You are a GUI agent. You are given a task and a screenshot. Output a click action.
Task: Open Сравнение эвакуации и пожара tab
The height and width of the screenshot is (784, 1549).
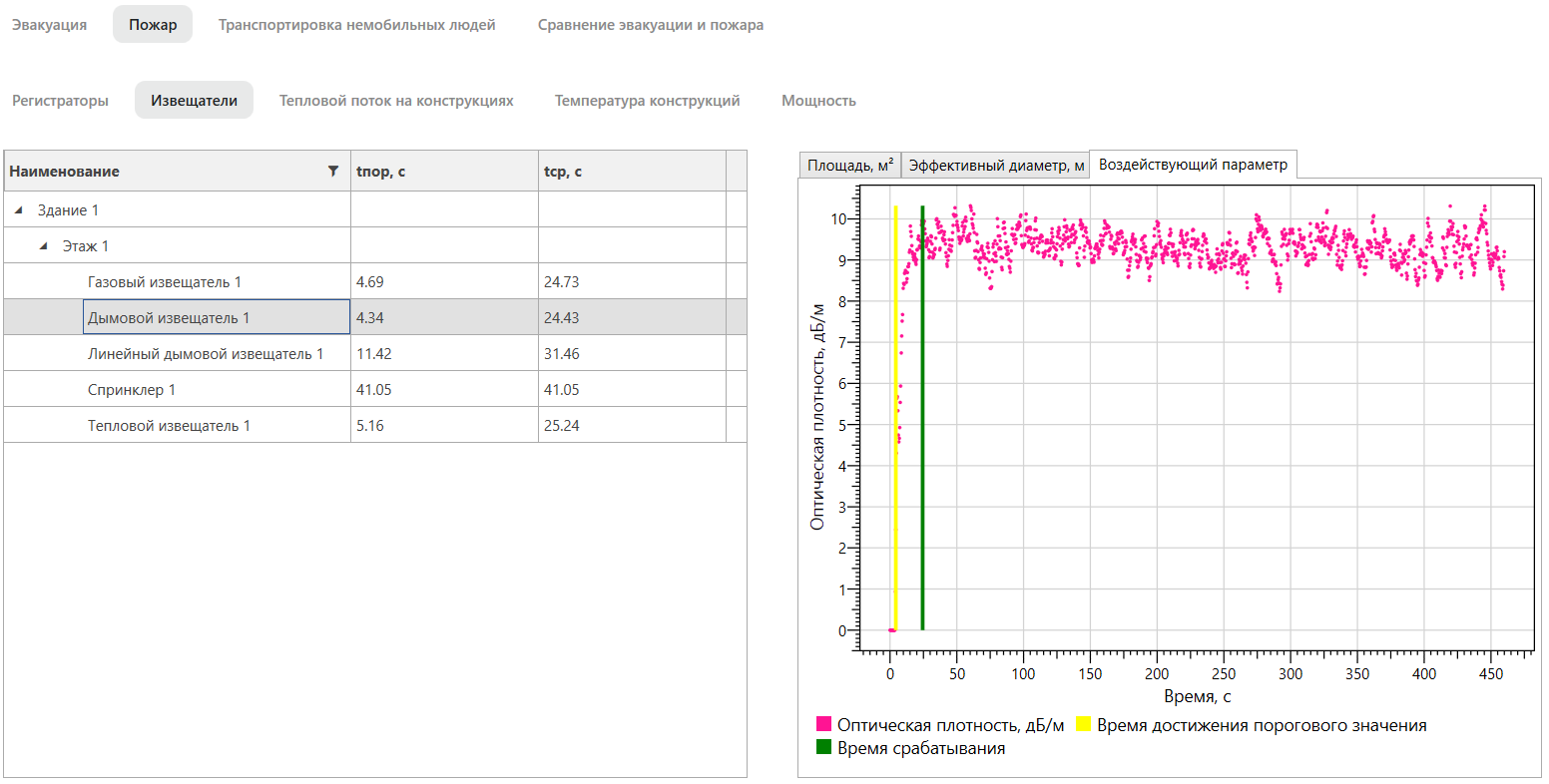(x=651, y=25)
